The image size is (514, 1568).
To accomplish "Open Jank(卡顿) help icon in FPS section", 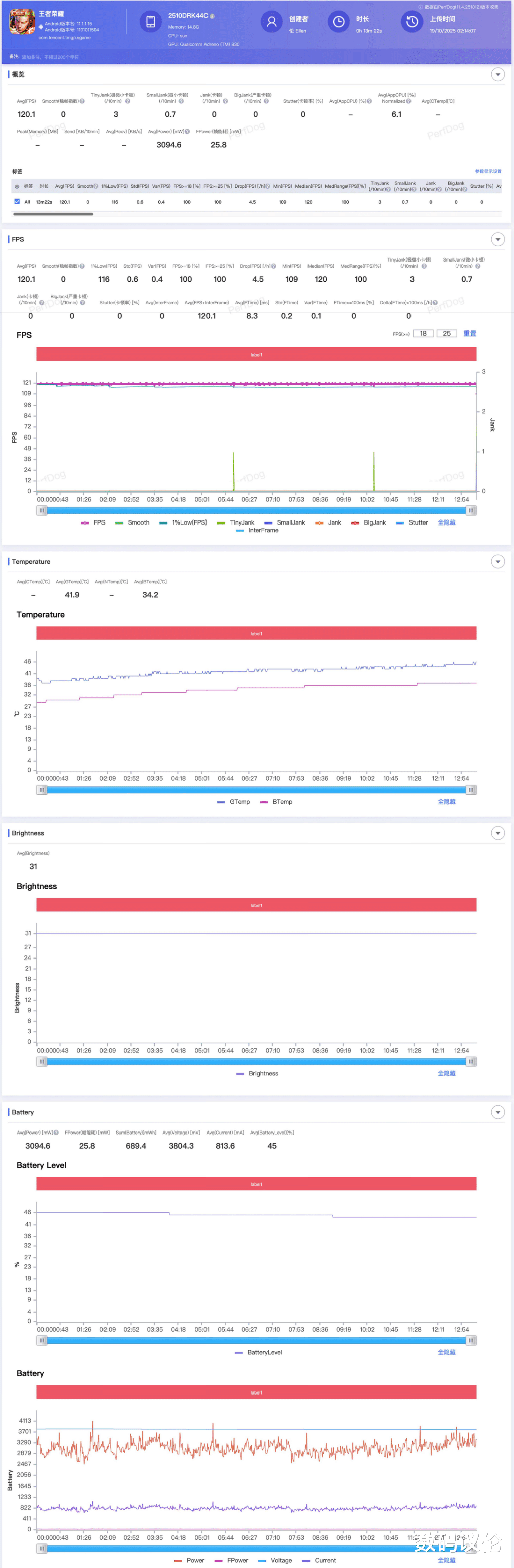I will click(41, 303).
